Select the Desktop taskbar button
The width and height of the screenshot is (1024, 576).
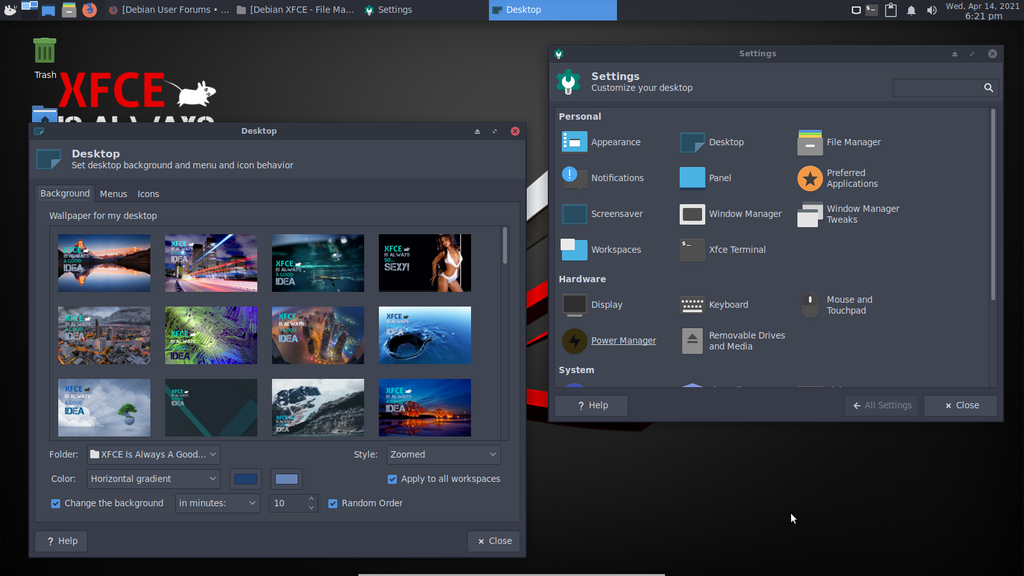click(552, 10)
